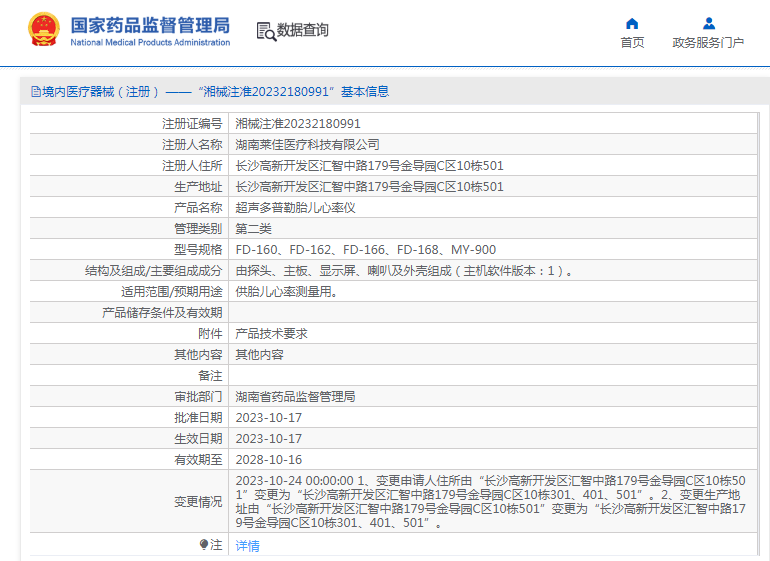Select 超声多普勒胎儿心率仪 product name
Viewport: 770px width, 561px height.
coord(295,208)
